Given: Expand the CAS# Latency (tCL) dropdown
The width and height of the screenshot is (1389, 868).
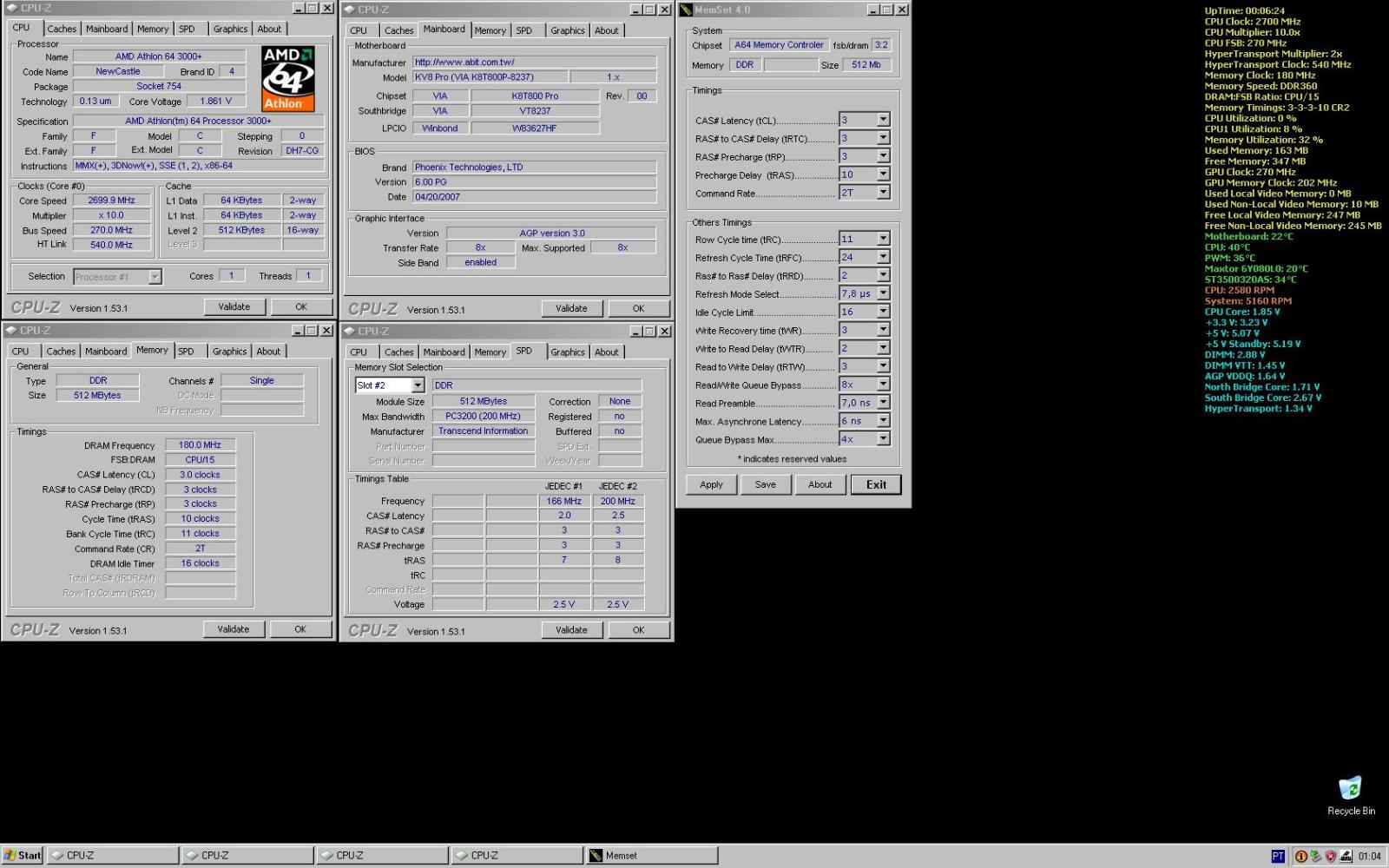Looking at the screenshot, I should [883, 120].
